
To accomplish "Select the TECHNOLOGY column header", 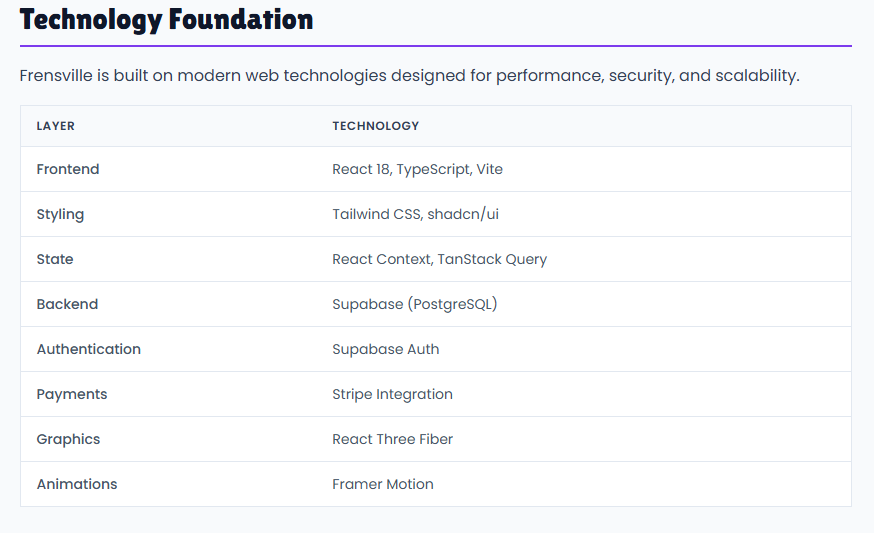I will 376,126.
